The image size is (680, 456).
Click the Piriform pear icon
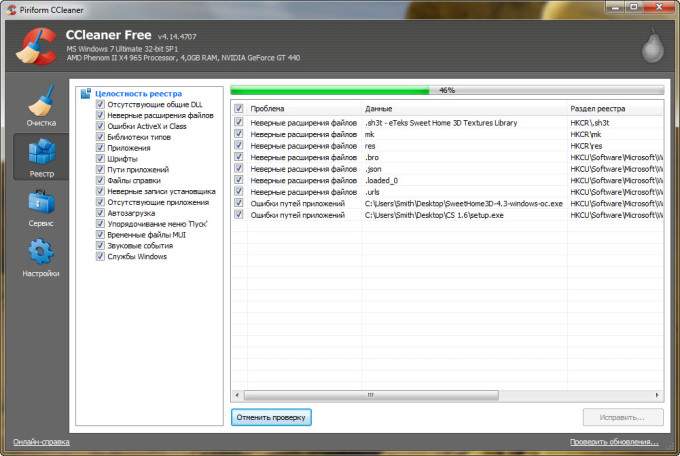(x=653, y=46)
